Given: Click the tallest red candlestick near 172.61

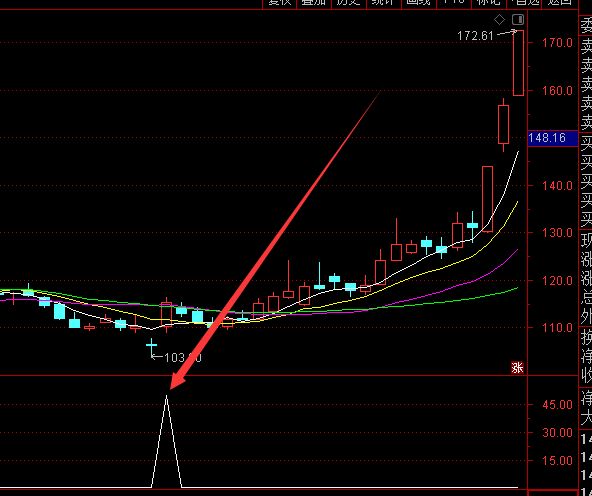Looking at the screenshot, I should [x=518, y=63].
